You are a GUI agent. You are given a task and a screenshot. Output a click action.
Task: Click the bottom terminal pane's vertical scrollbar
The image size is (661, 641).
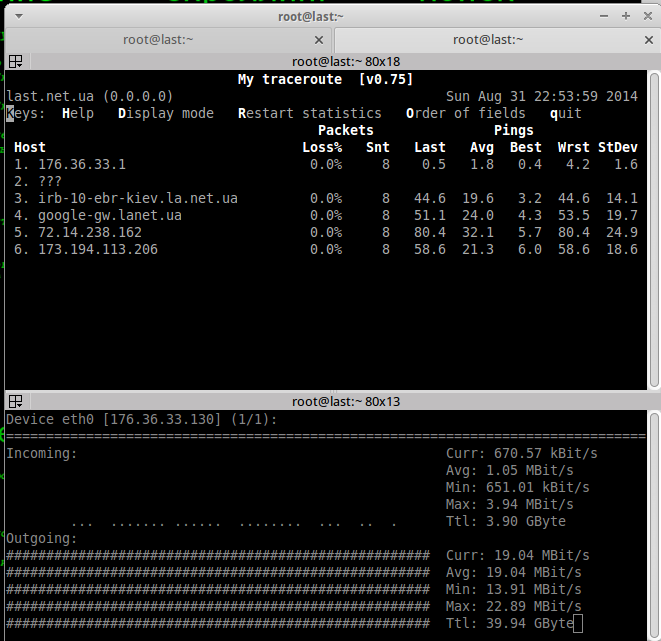[x=655, y=520]
